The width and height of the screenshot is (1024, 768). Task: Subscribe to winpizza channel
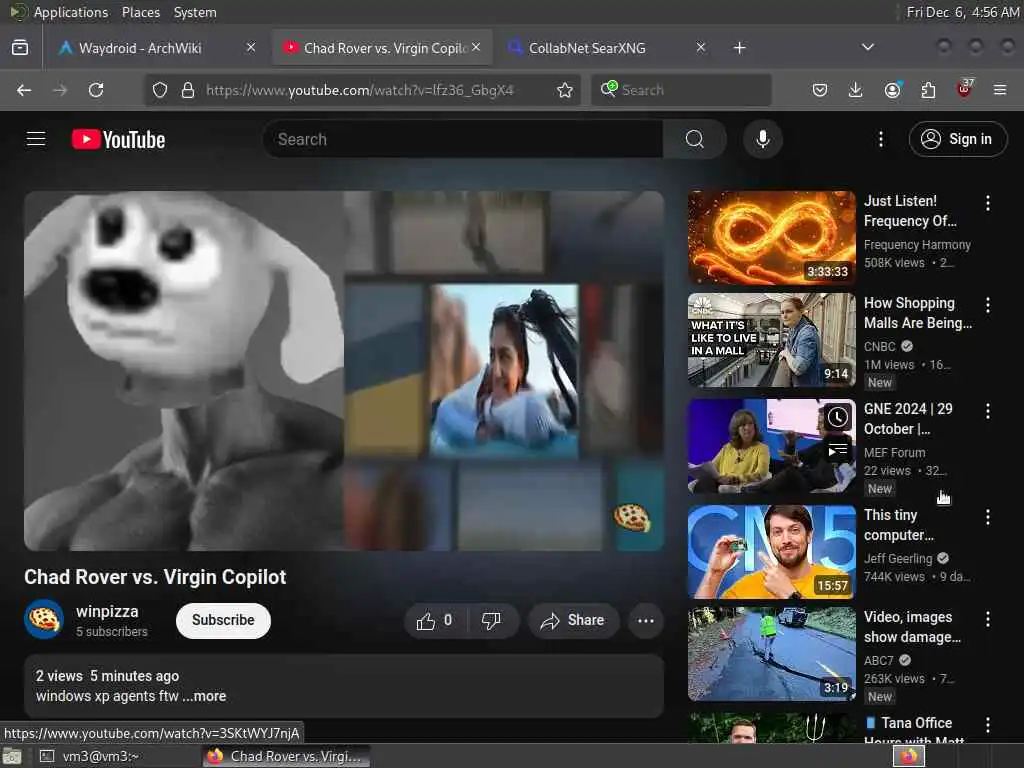pyautogui.click(x=223, y=620)
